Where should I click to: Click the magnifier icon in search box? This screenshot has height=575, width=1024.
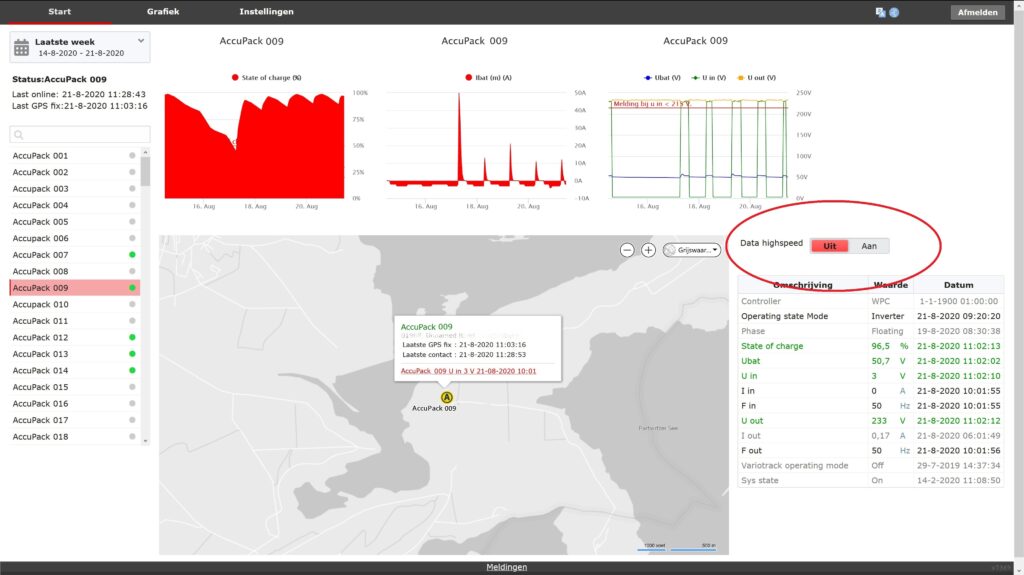point(20,134)
